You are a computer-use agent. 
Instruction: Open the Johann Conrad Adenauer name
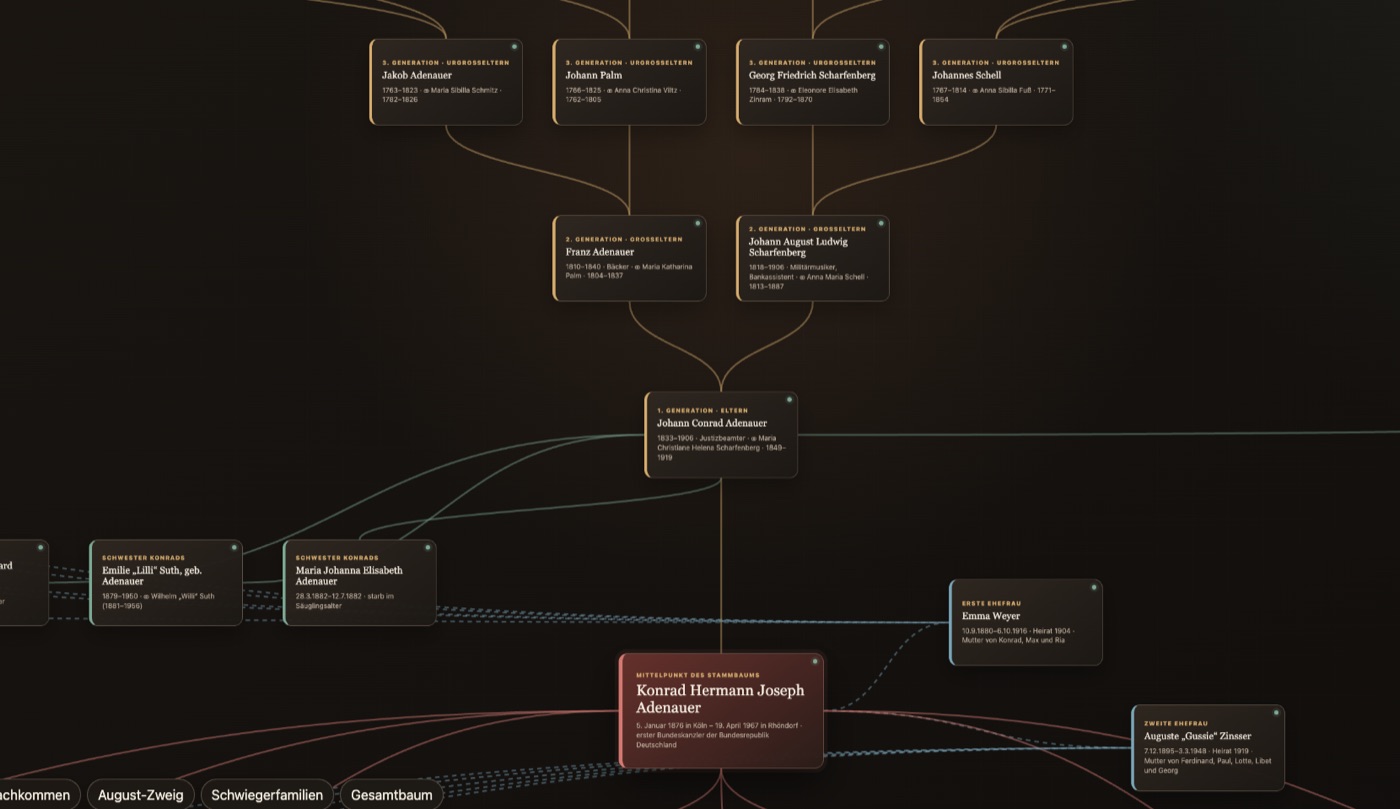[712, 423]
